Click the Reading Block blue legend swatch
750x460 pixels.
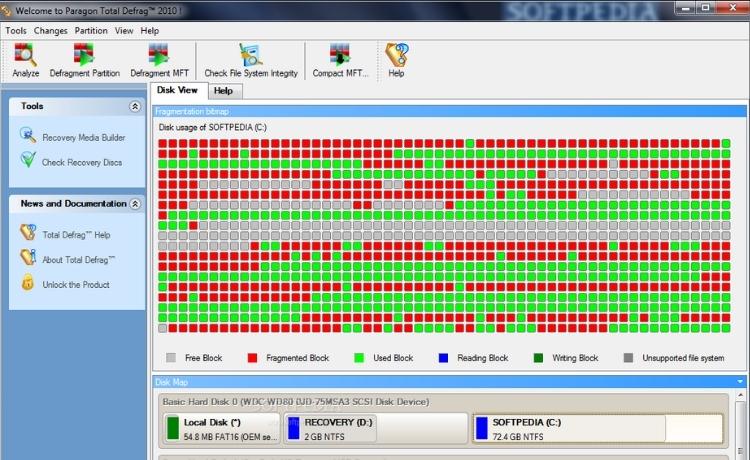coord(443,358)
